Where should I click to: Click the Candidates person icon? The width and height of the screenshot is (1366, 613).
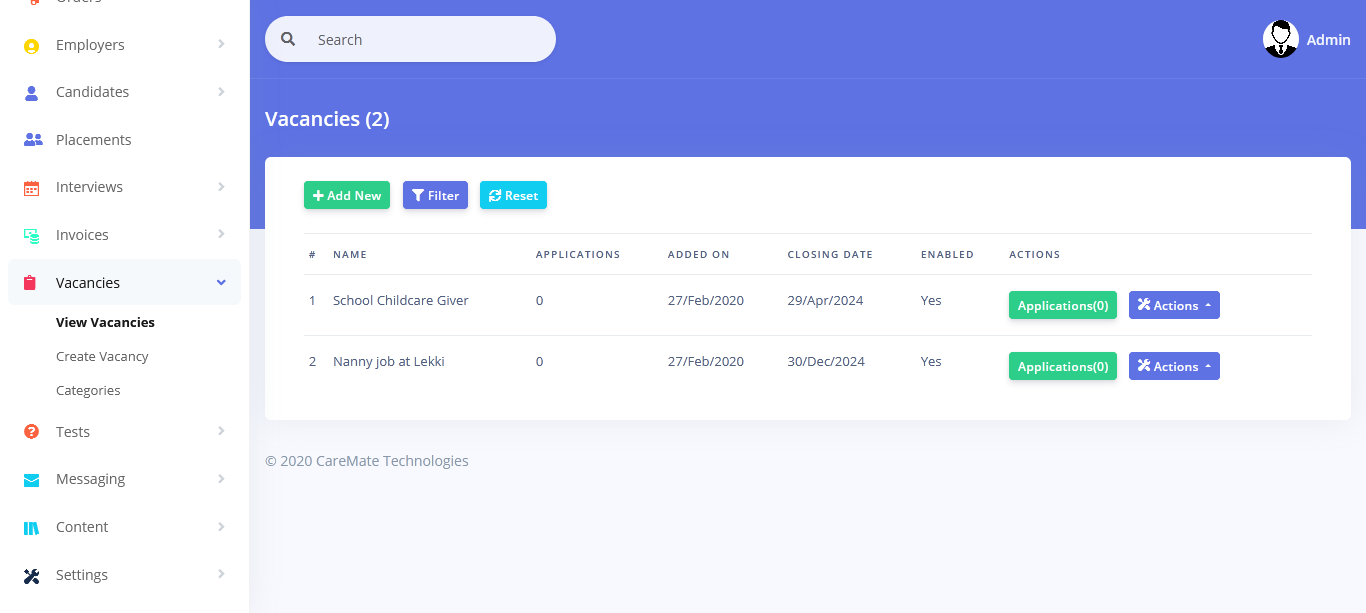click(31, 92)
